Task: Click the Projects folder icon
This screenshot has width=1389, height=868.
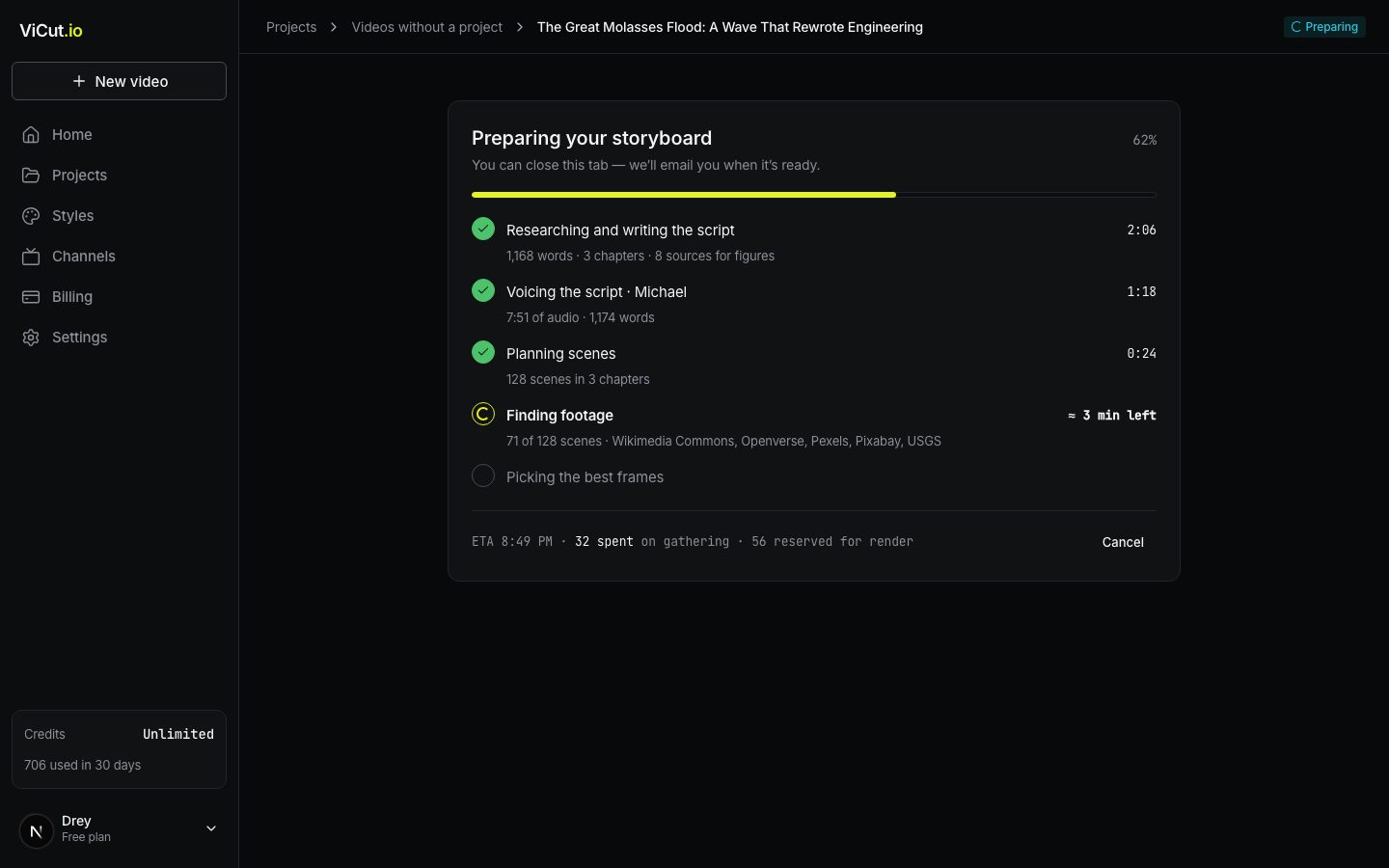Action: coord(31,176)
